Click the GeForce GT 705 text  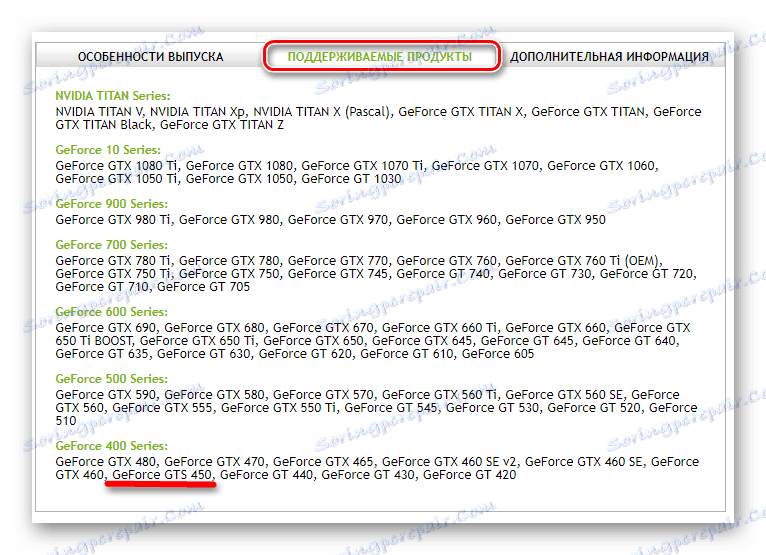(x=203, y=287)
